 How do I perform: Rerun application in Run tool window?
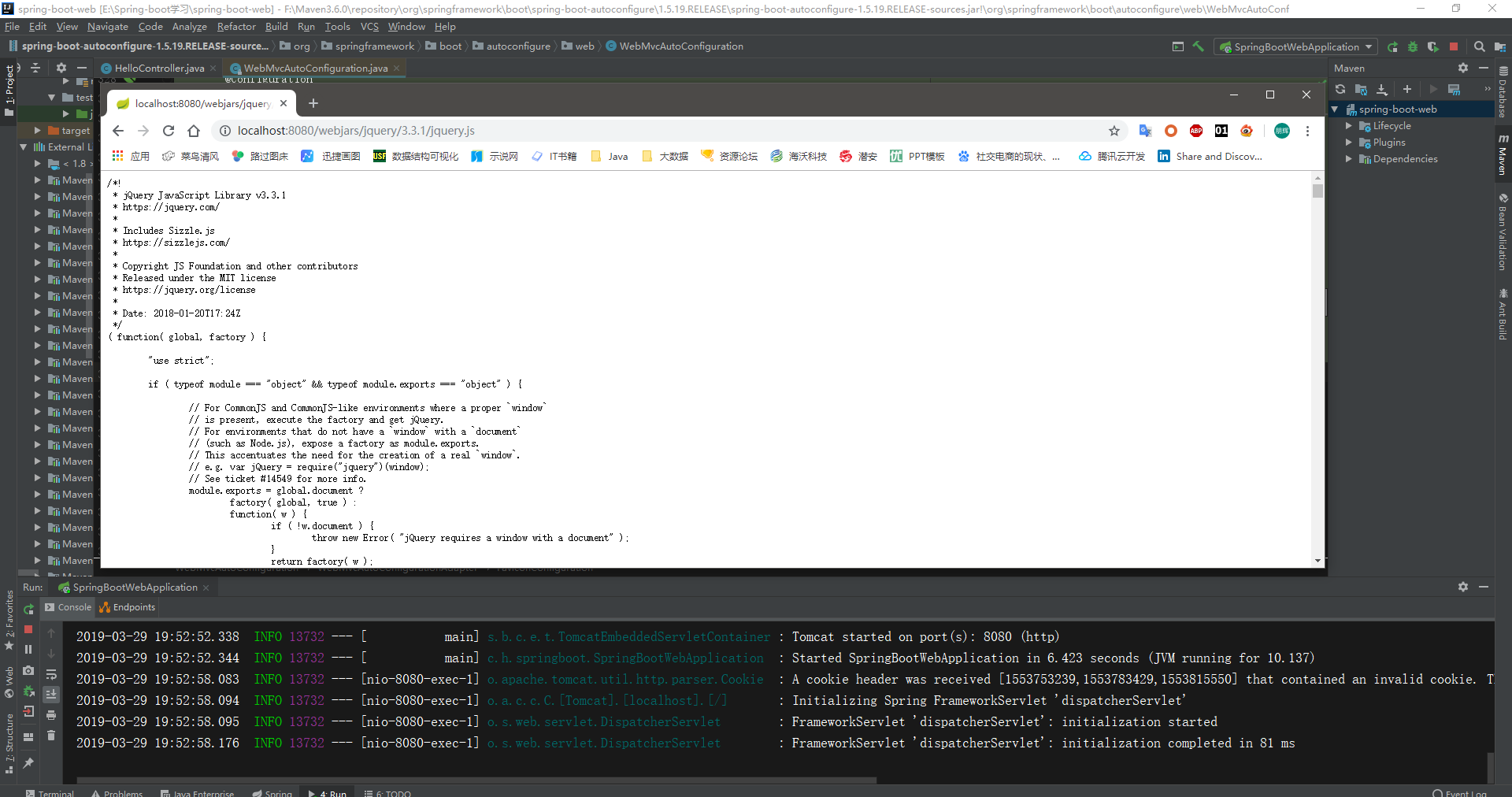[28, 609]
